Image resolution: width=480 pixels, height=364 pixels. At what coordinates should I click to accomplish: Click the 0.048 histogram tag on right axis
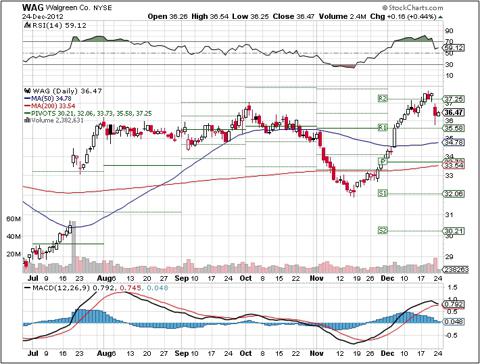coord(454,322)
